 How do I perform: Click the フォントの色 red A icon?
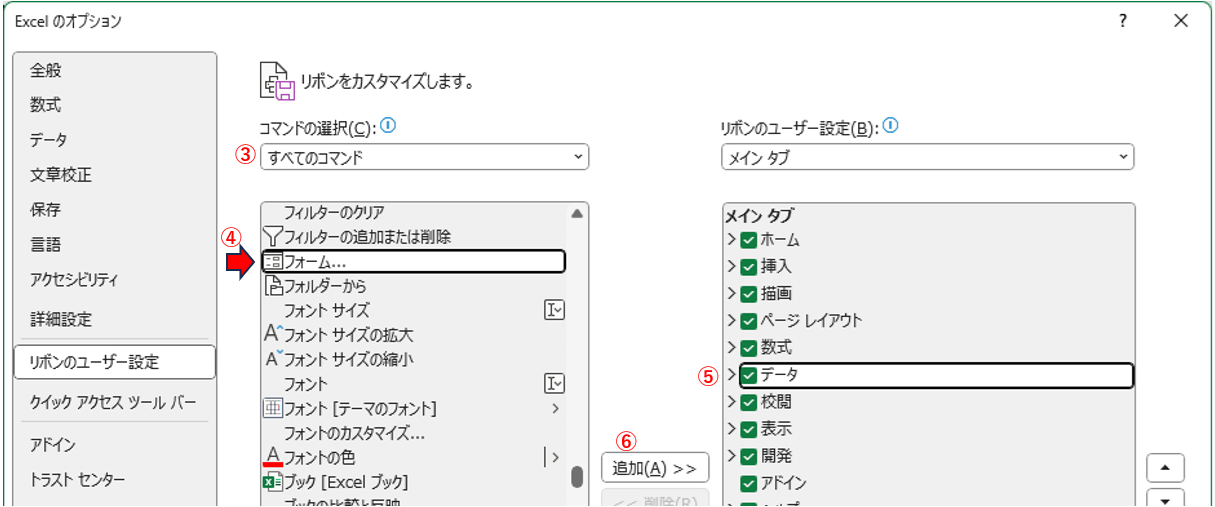tap(272, 457)
